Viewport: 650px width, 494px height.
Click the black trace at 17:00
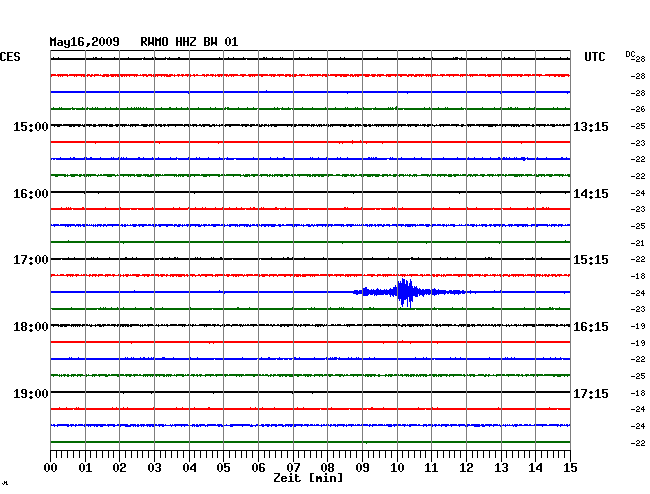coord(310,259)
